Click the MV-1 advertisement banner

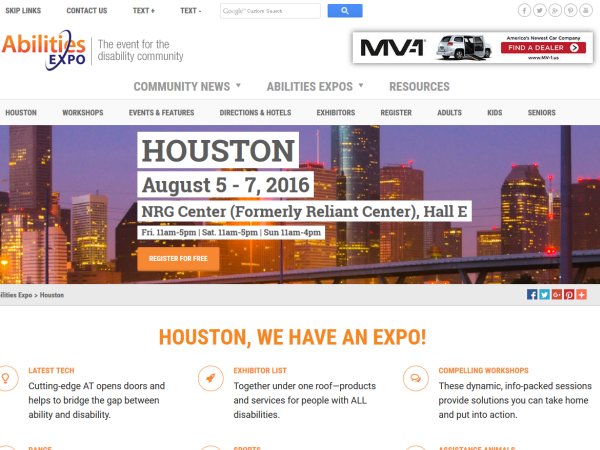pyautogui.click(x=473, y=47)
